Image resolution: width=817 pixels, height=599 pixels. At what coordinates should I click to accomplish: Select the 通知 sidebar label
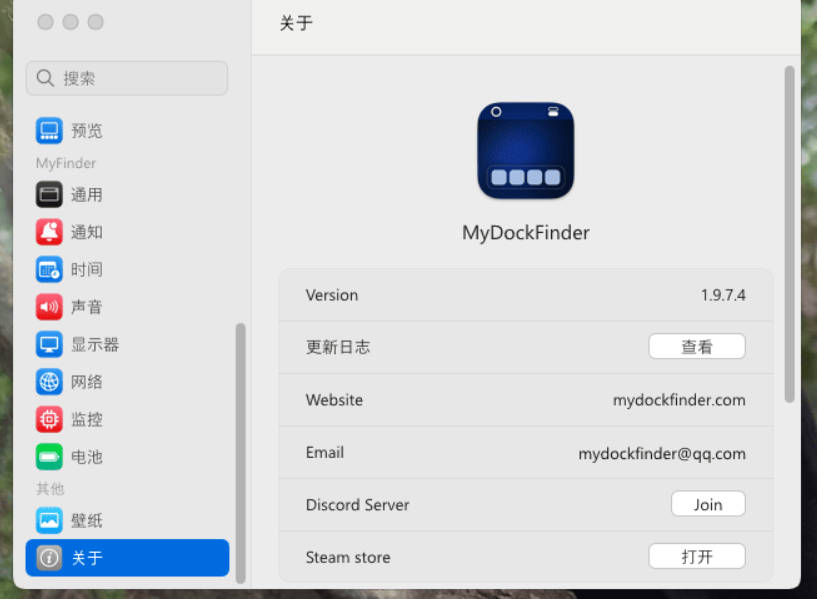coord(86,232)
